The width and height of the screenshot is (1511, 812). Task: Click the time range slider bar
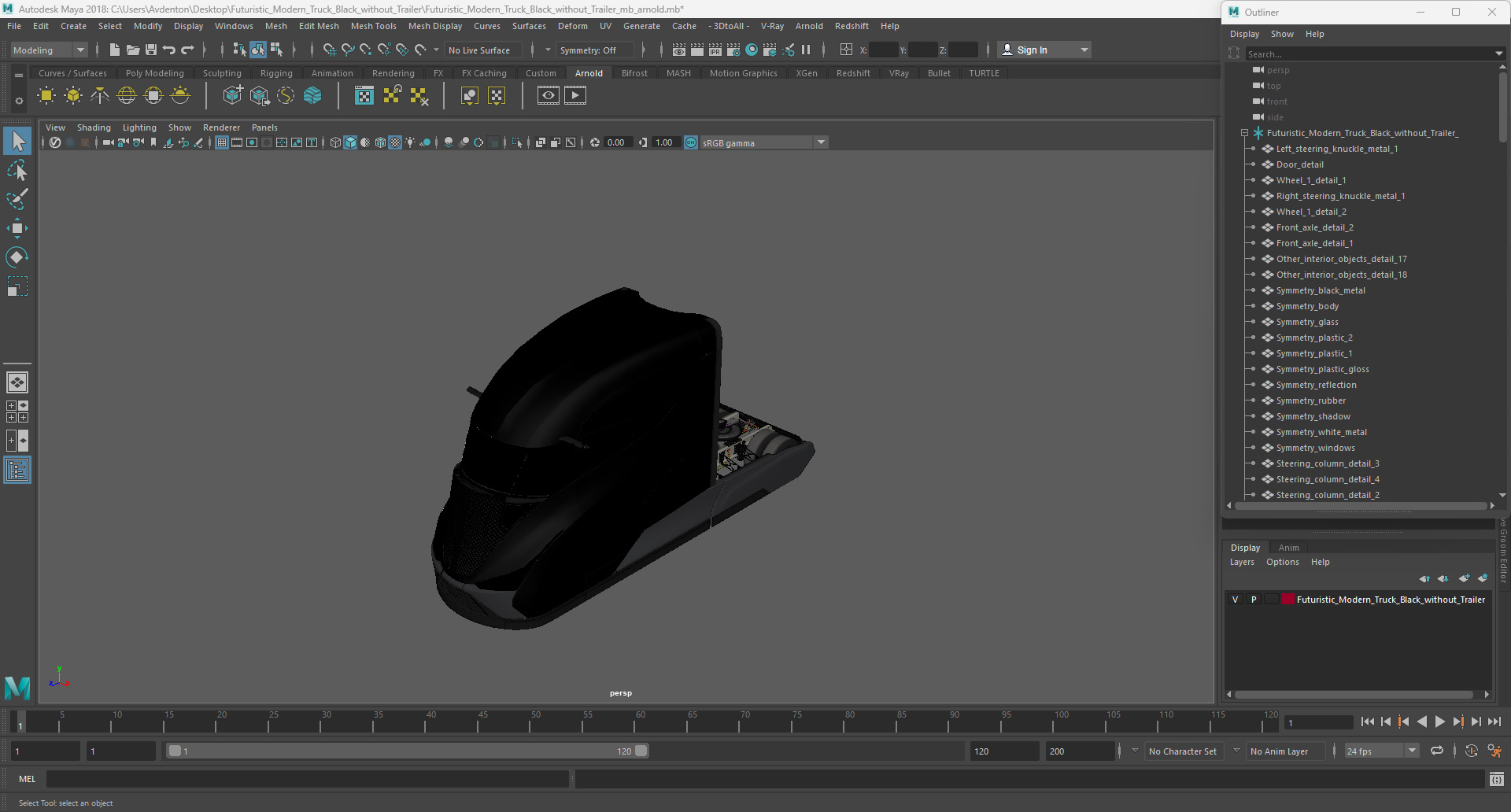coord(408,751)
